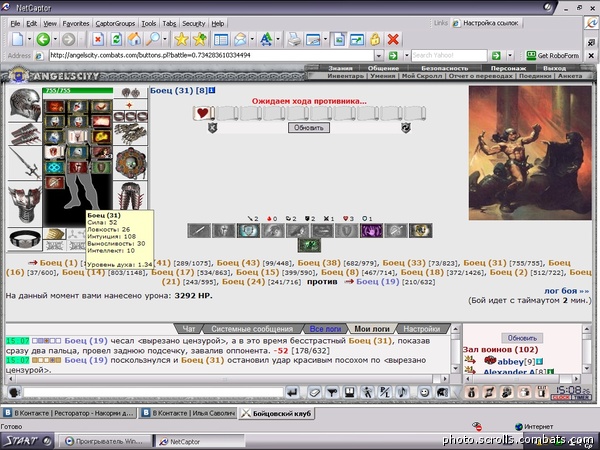Activate the purple glowing combat skill icon
600x450 pixels.
(372, 231)
